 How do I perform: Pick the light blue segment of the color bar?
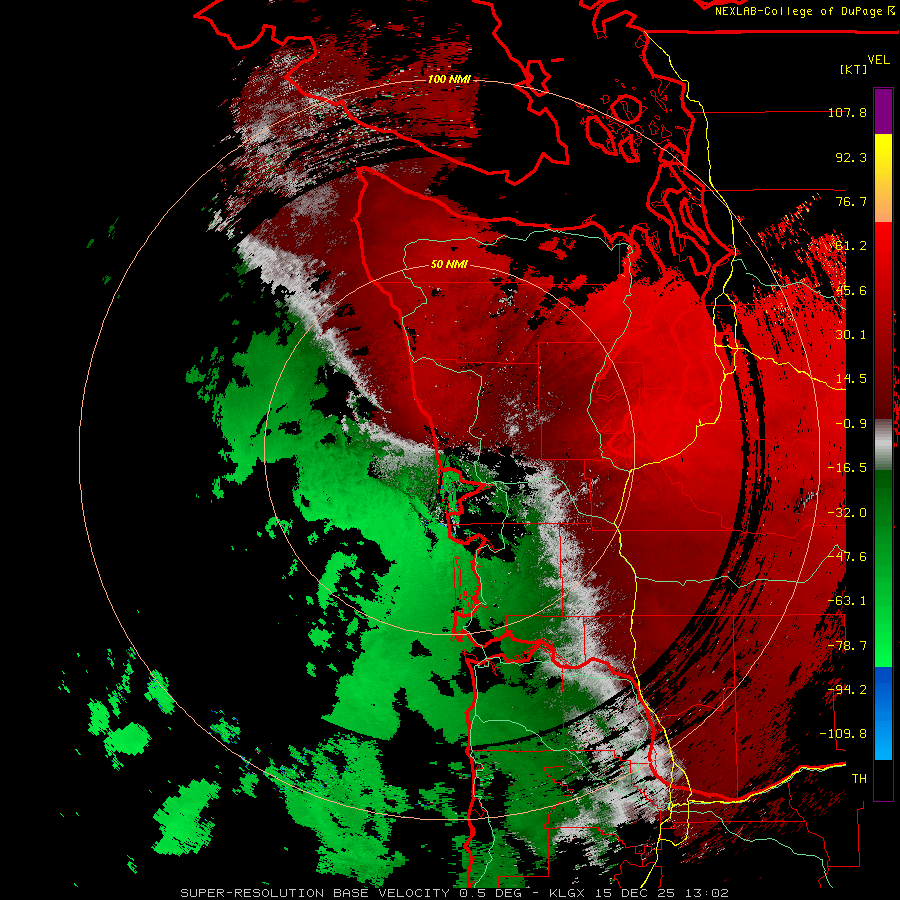(883, 738)
